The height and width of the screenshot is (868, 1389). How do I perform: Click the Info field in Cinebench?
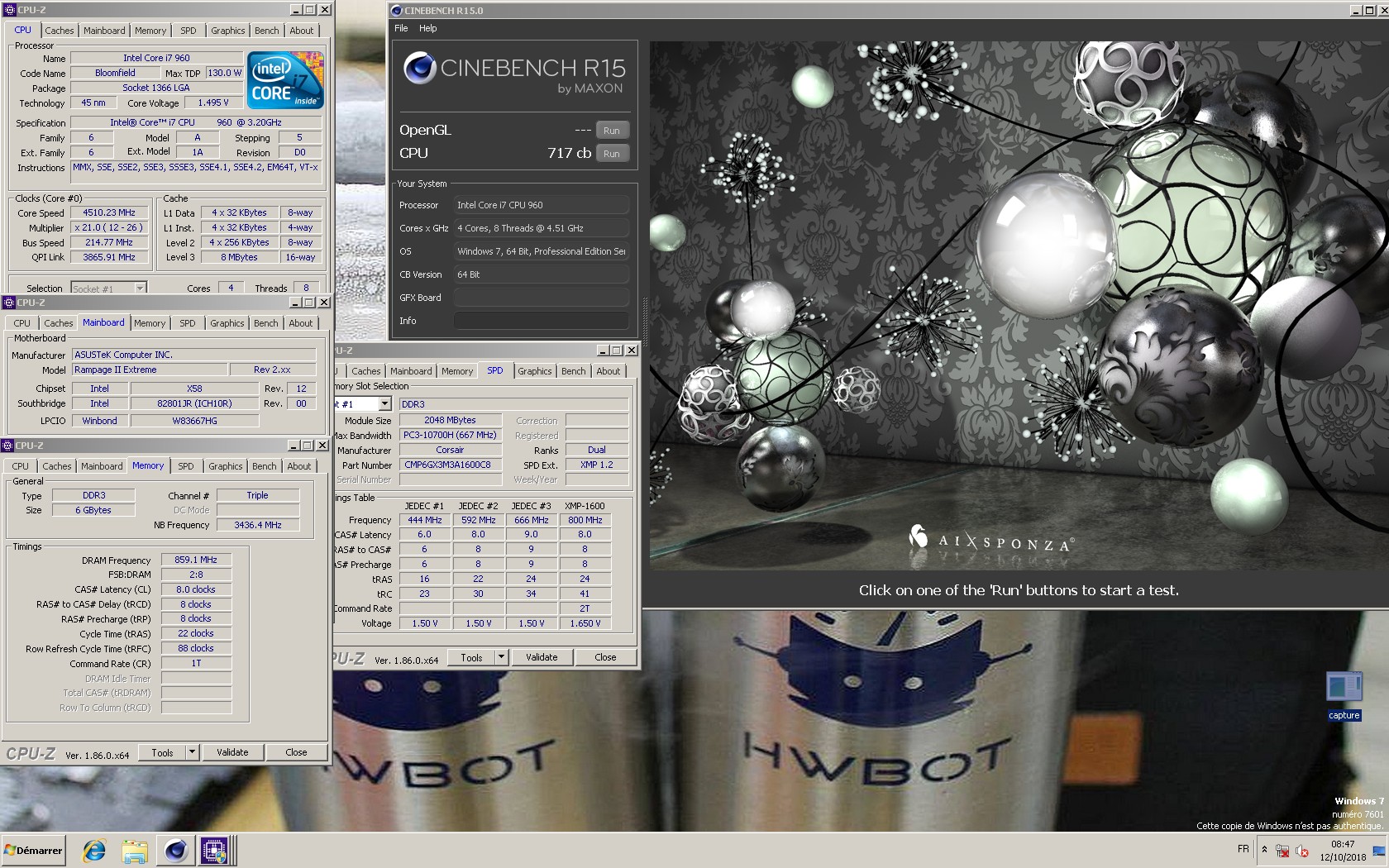(x=541, y=321)
